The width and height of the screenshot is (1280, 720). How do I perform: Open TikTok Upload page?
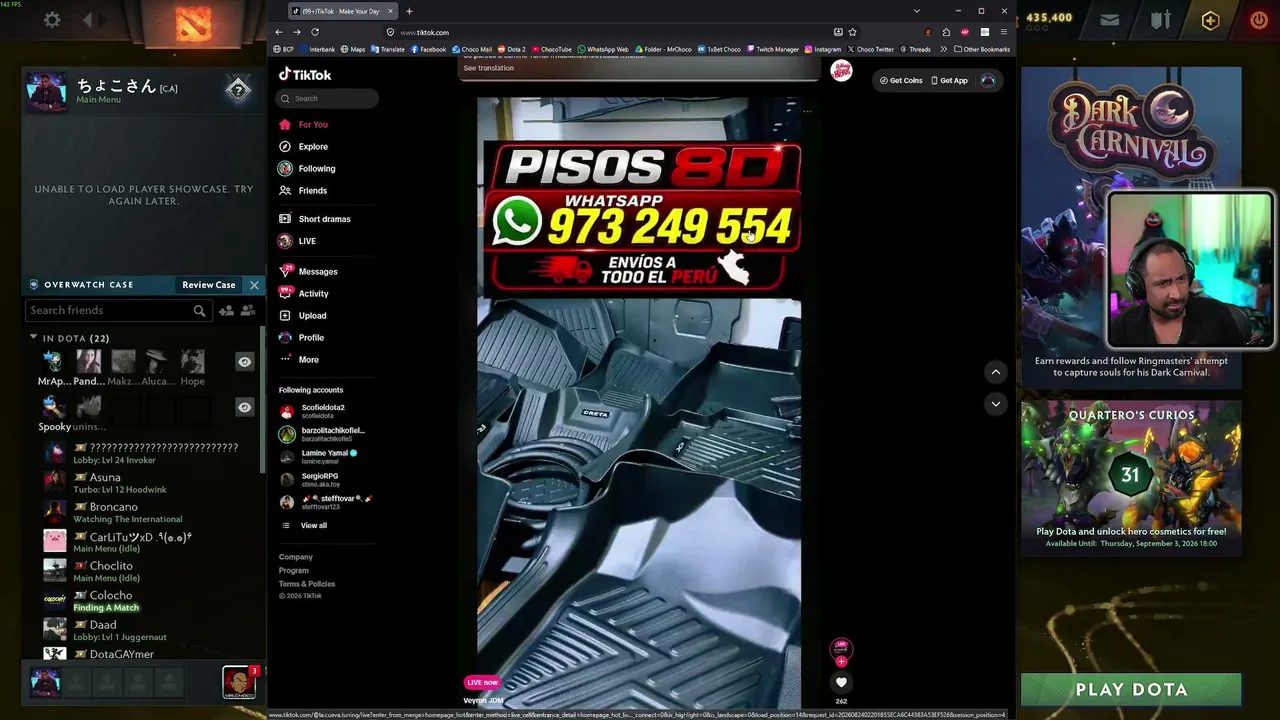303,315
